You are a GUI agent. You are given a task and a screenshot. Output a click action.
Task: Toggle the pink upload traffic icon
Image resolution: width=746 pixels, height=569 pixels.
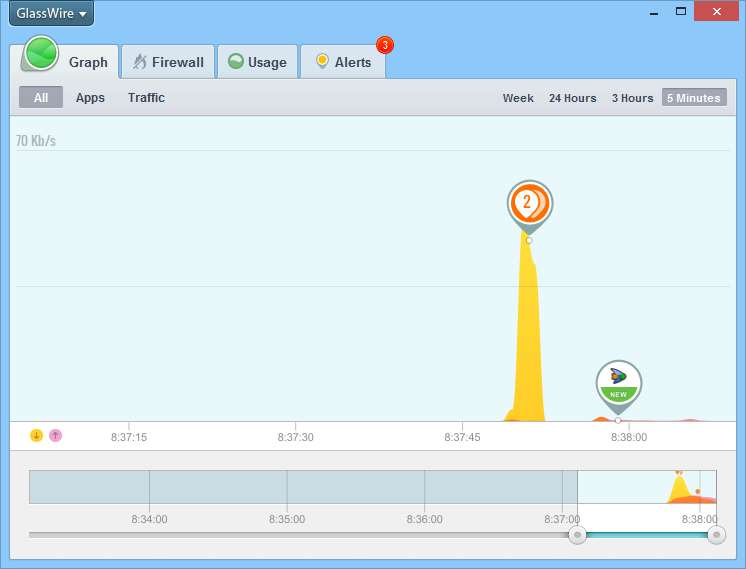[x=56, y=435]
